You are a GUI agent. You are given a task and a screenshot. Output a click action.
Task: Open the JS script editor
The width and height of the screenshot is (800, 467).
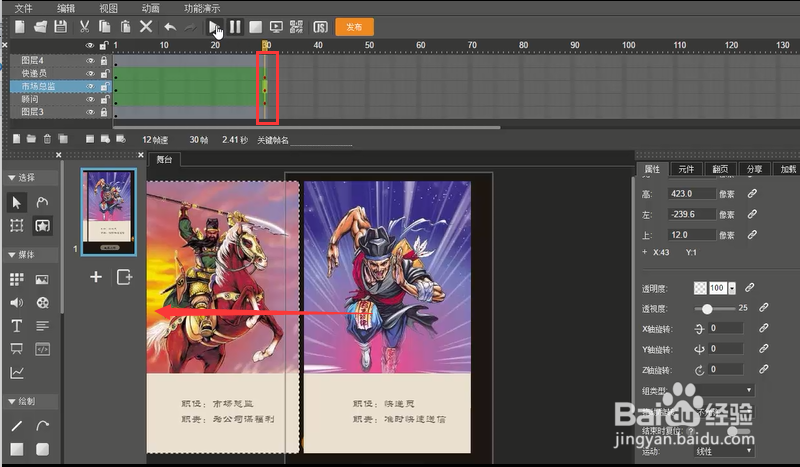(320, 27)
